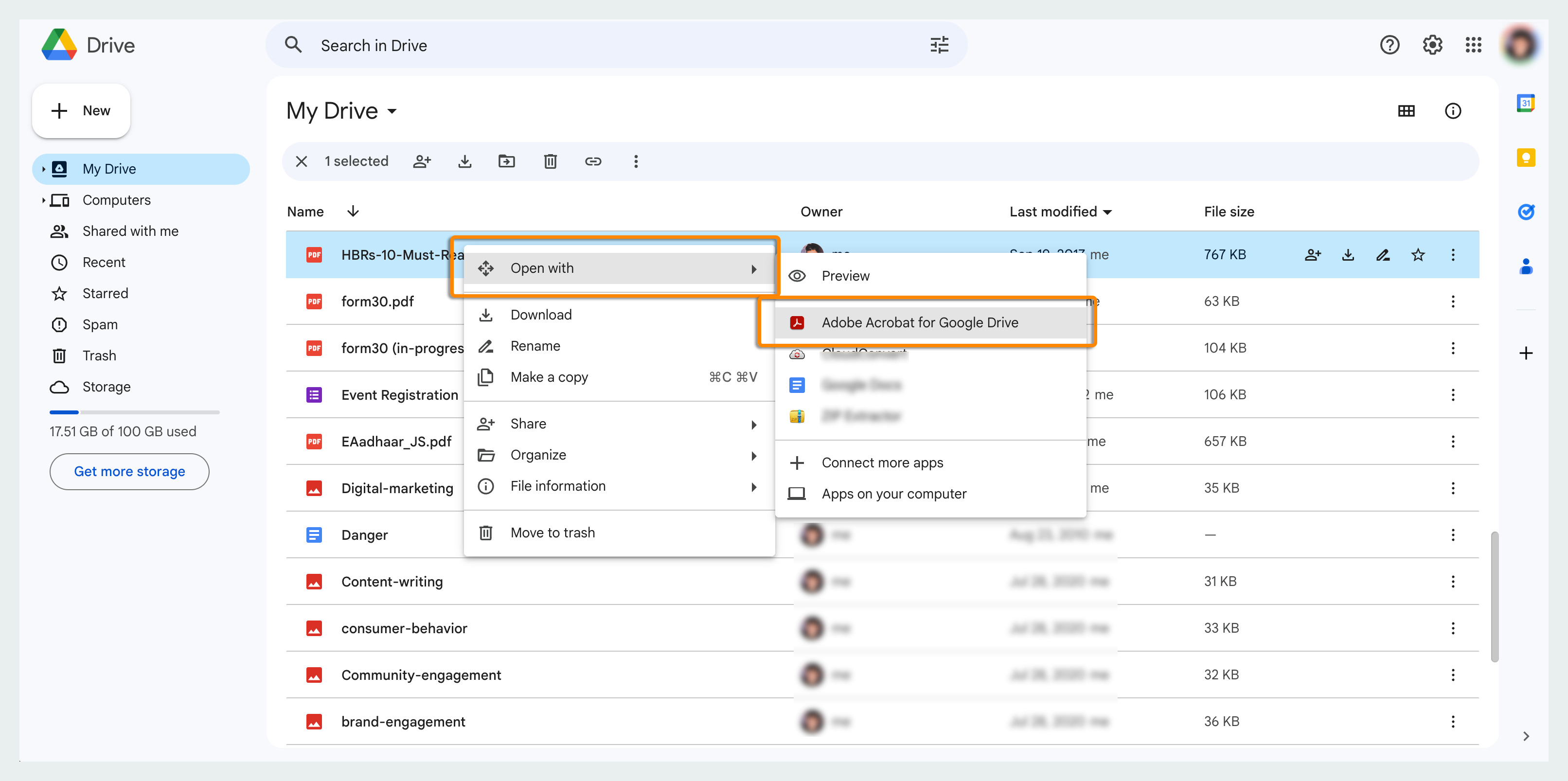Image resolution: width=1568 pixels, height=781 pixels.
Task: Choose Make a copy from context menu
Action: pyautogui.click(x=549, y=377)
